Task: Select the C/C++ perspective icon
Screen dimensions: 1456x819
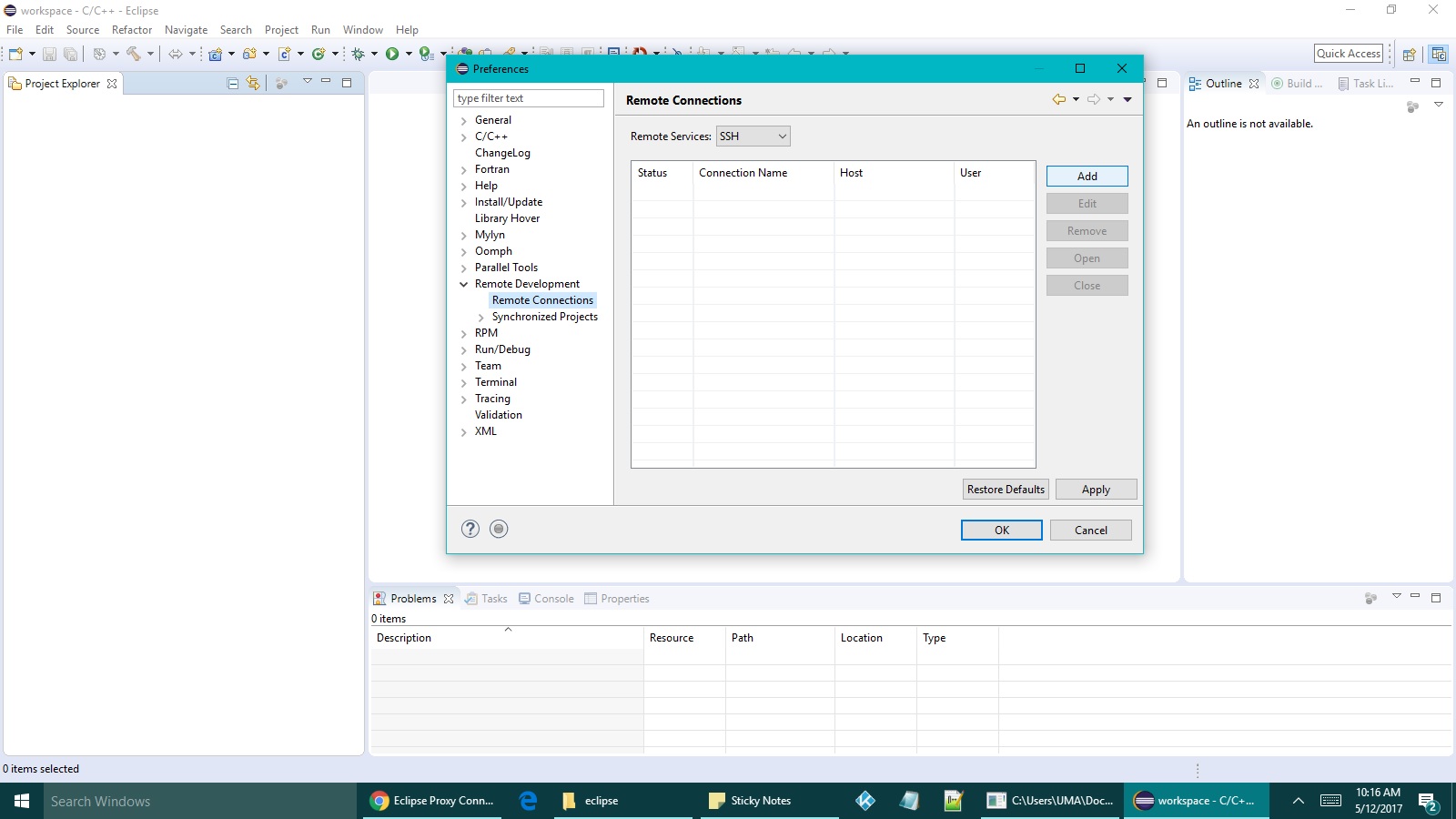Action: 1440,55
